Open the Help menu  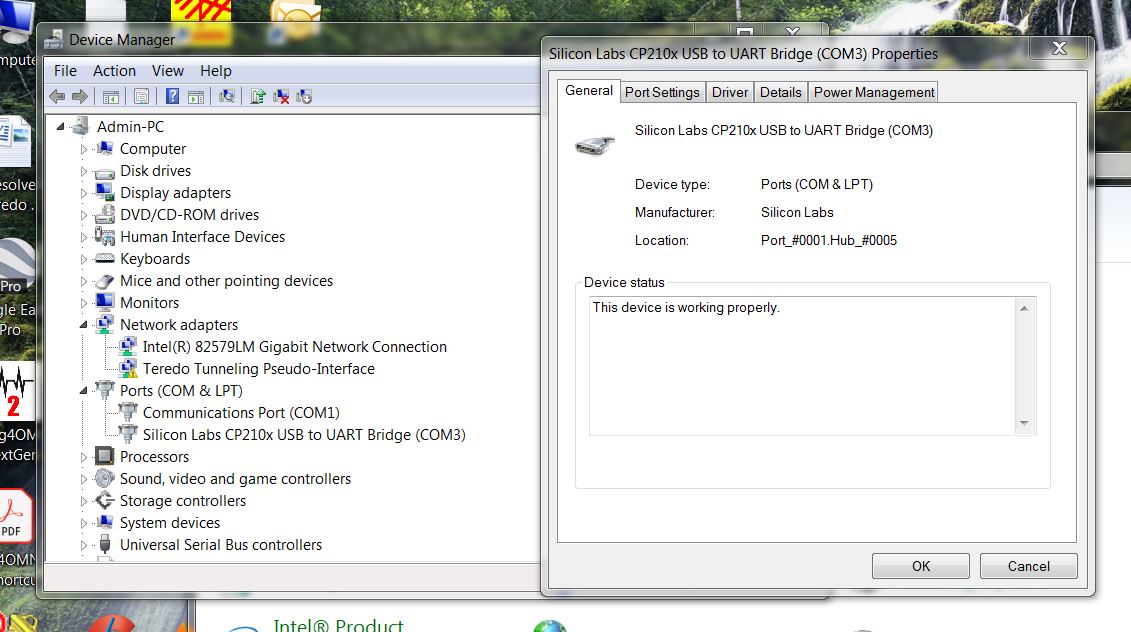pos(216,71)
